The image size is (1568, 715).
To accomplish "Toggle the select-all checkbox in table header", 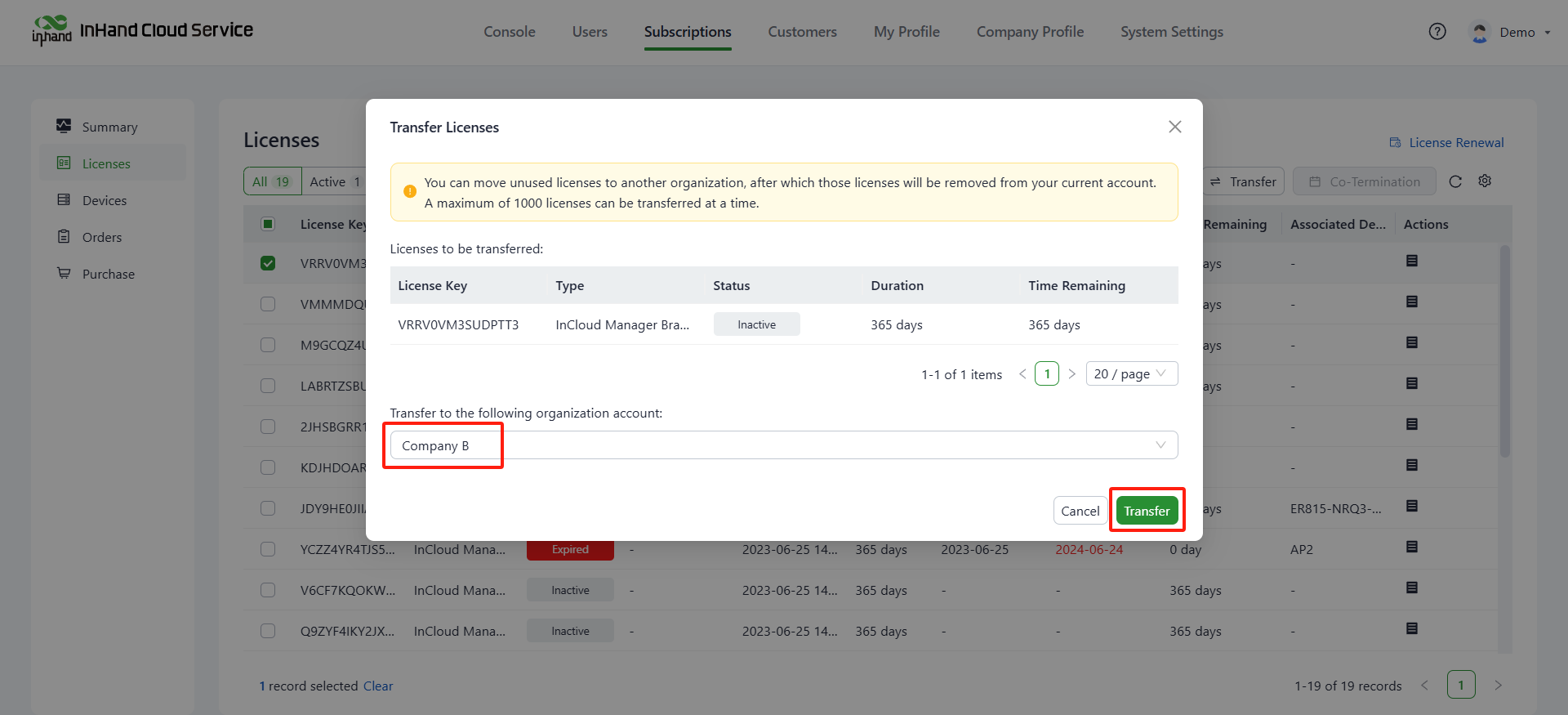I will point(268,224).
